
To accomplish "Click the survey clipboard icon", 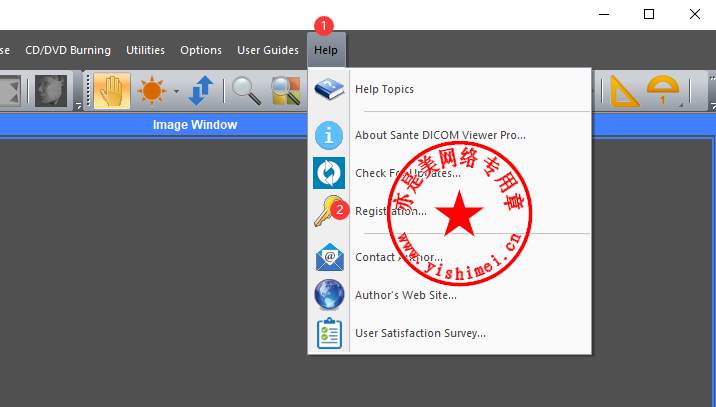I will pos(329,333).
